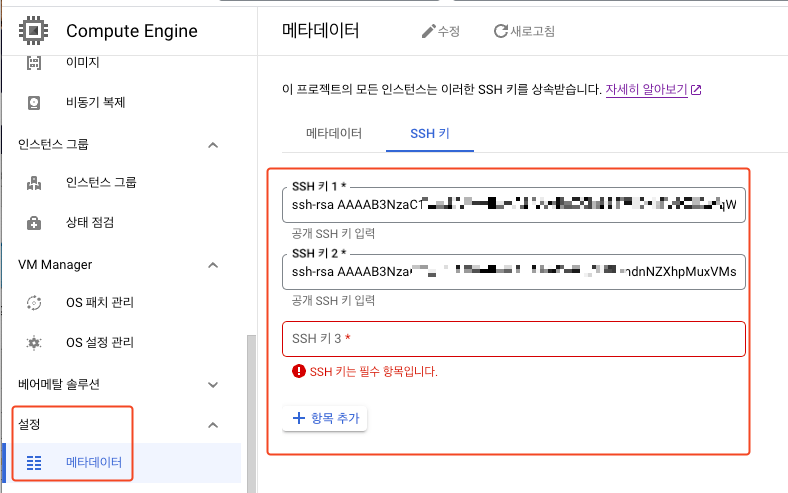
Task: Click the pencil icon next to 수정
Action: [x=428, y=31]
